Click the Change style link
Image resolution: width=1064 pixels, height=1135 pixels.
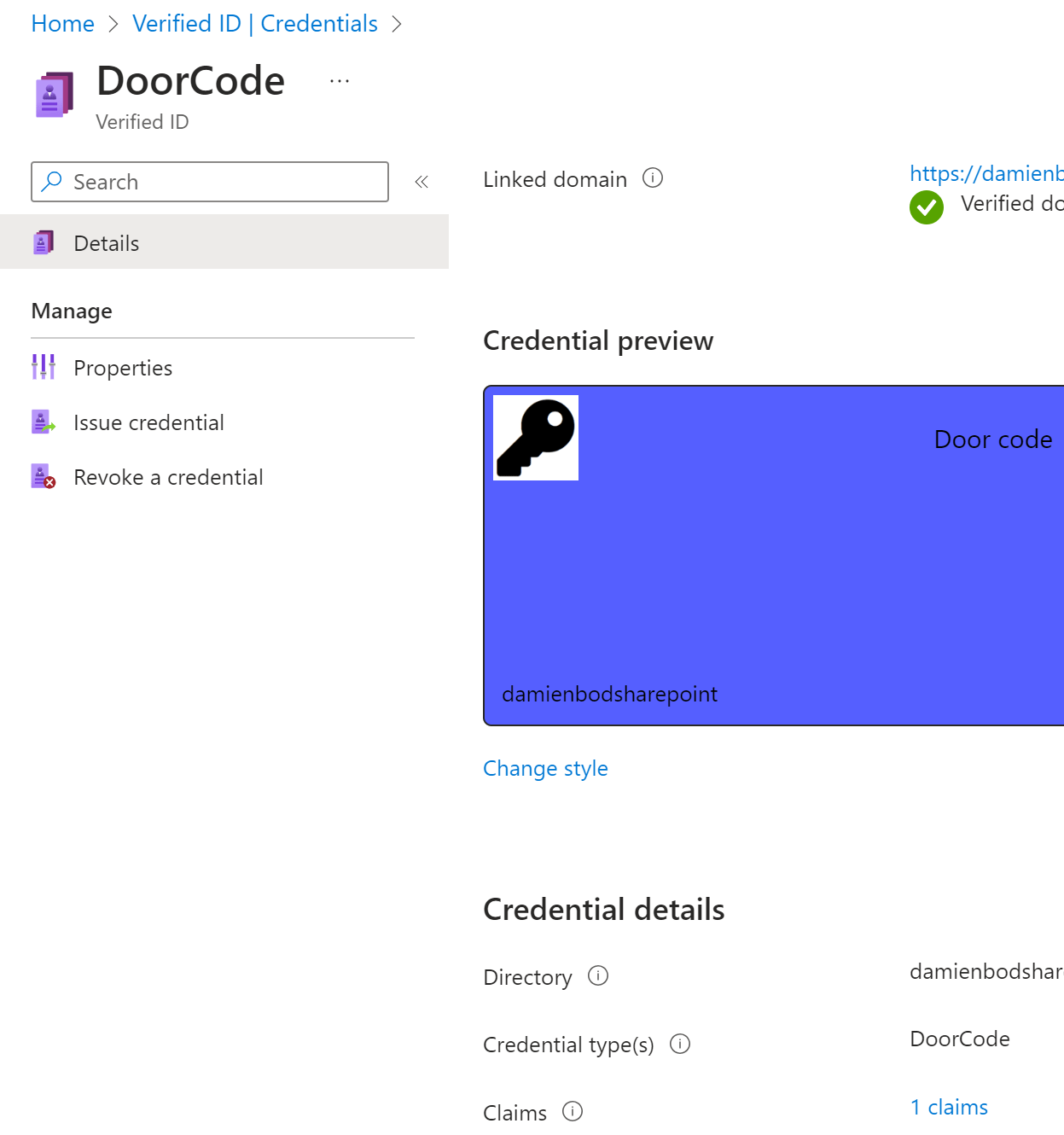tap(545, 768)
